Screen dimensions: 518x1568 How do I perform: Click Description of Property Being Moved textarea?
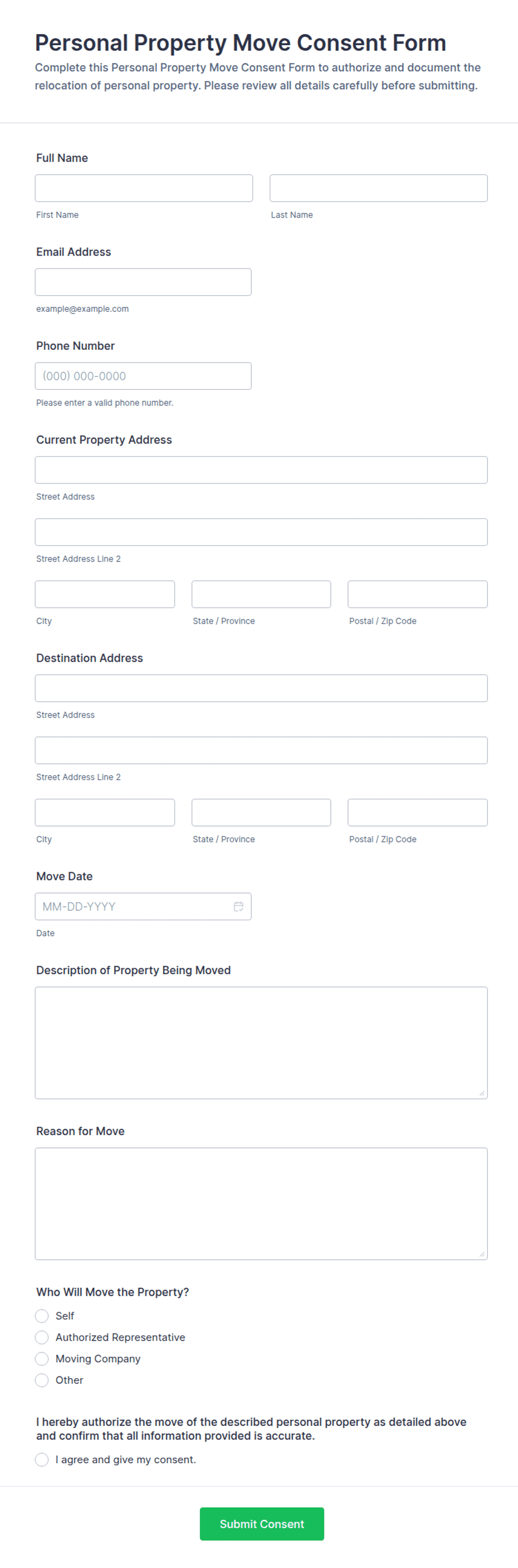tap(261, 1043)
